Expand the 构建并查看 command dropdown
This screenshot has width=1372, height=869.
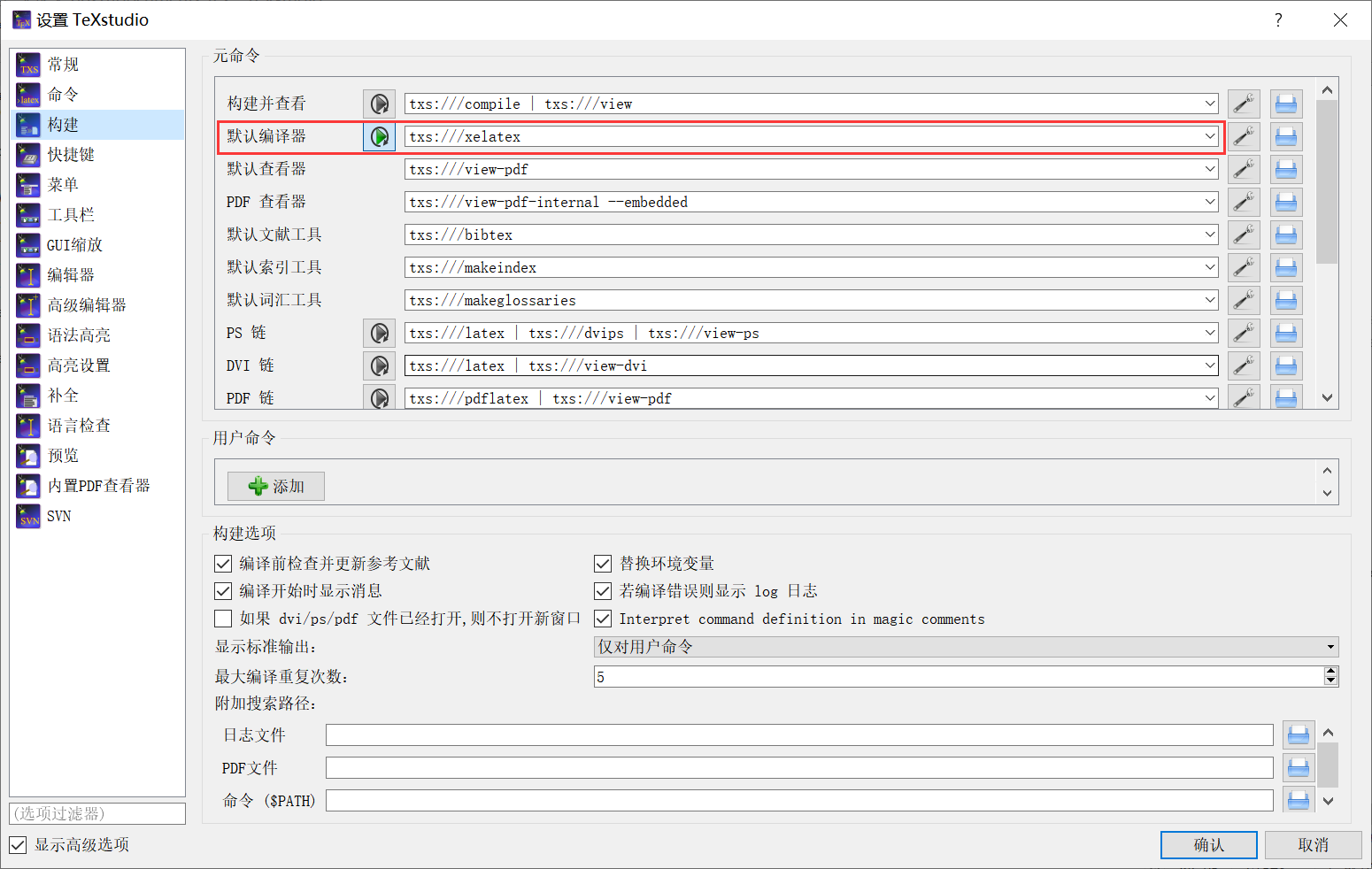[1209, 104]
